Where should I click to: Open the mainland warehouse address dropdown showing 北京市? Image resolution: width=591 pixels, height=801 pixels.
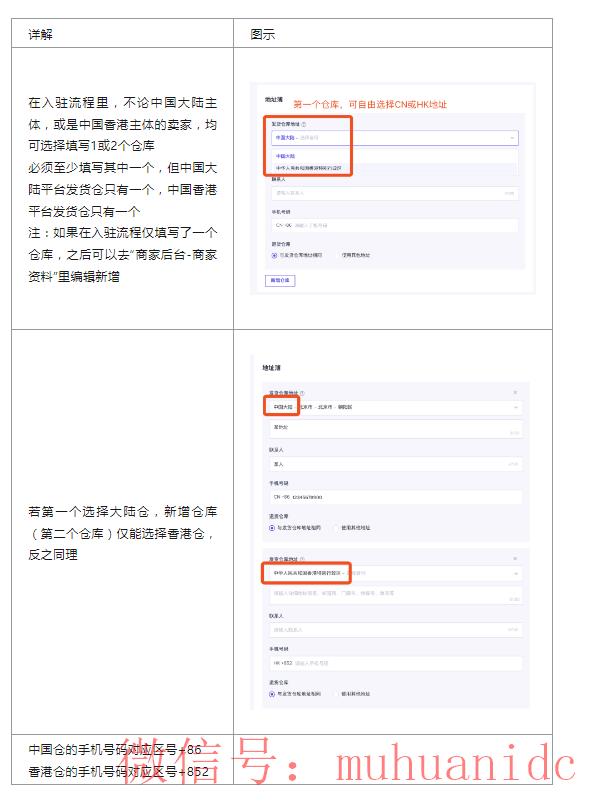(394, 407)
